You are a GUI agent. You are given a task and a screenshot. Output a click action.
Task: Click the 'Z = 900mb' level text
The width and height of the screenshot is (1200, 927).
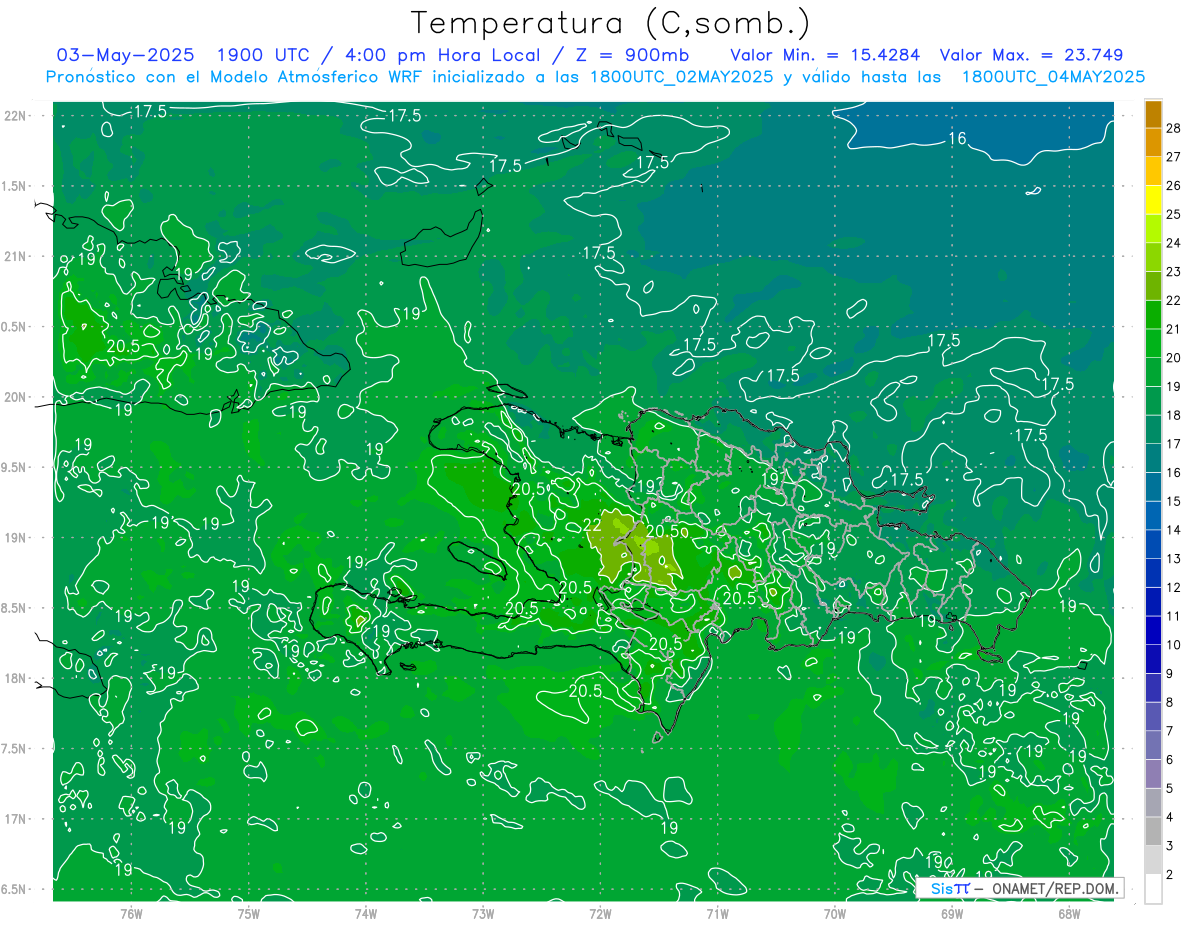click(x=632, y=55)
